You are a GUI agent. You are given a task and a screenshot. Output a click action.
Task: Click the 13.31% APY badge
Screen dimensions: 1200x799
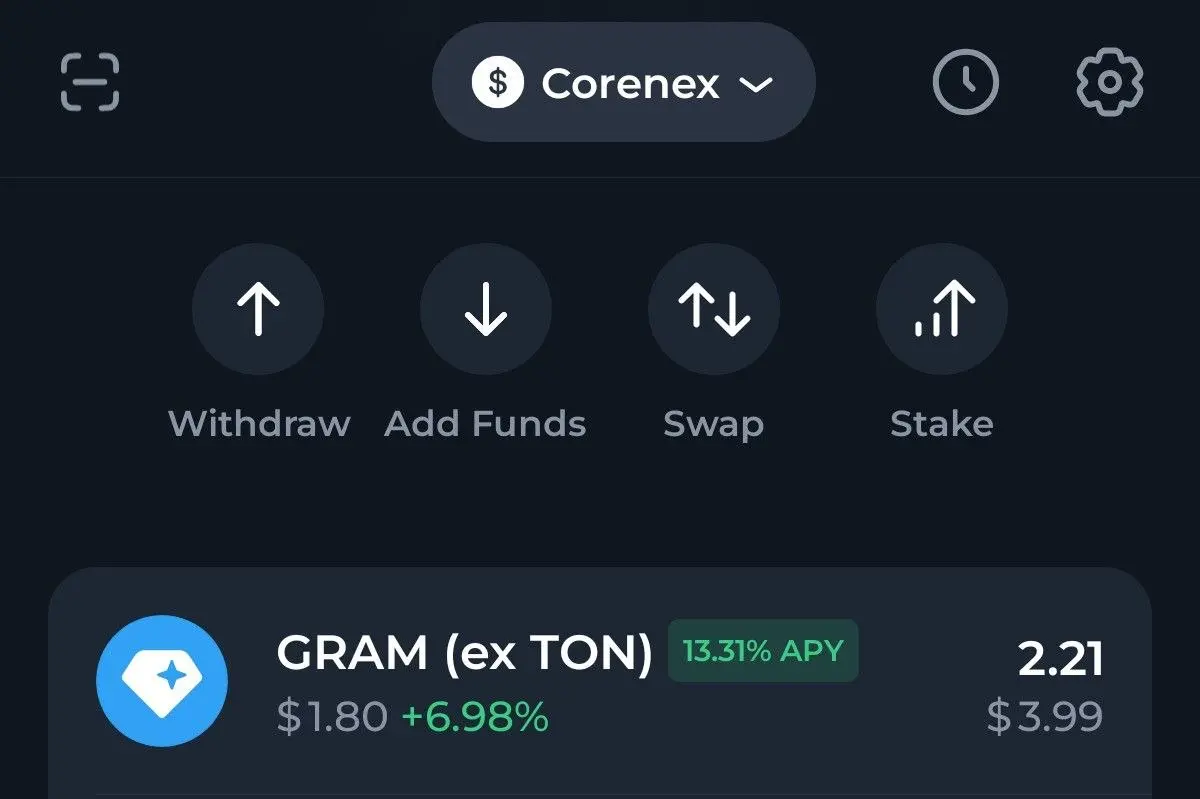763,651
